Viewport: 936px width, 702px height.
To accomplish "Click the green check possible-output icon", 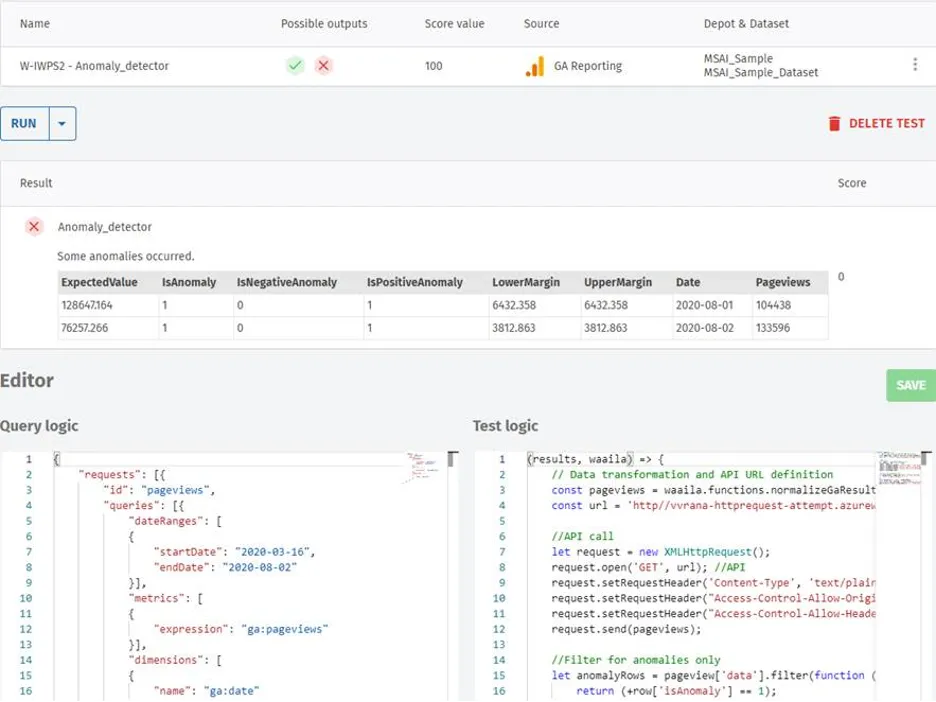I will (295, 65).
